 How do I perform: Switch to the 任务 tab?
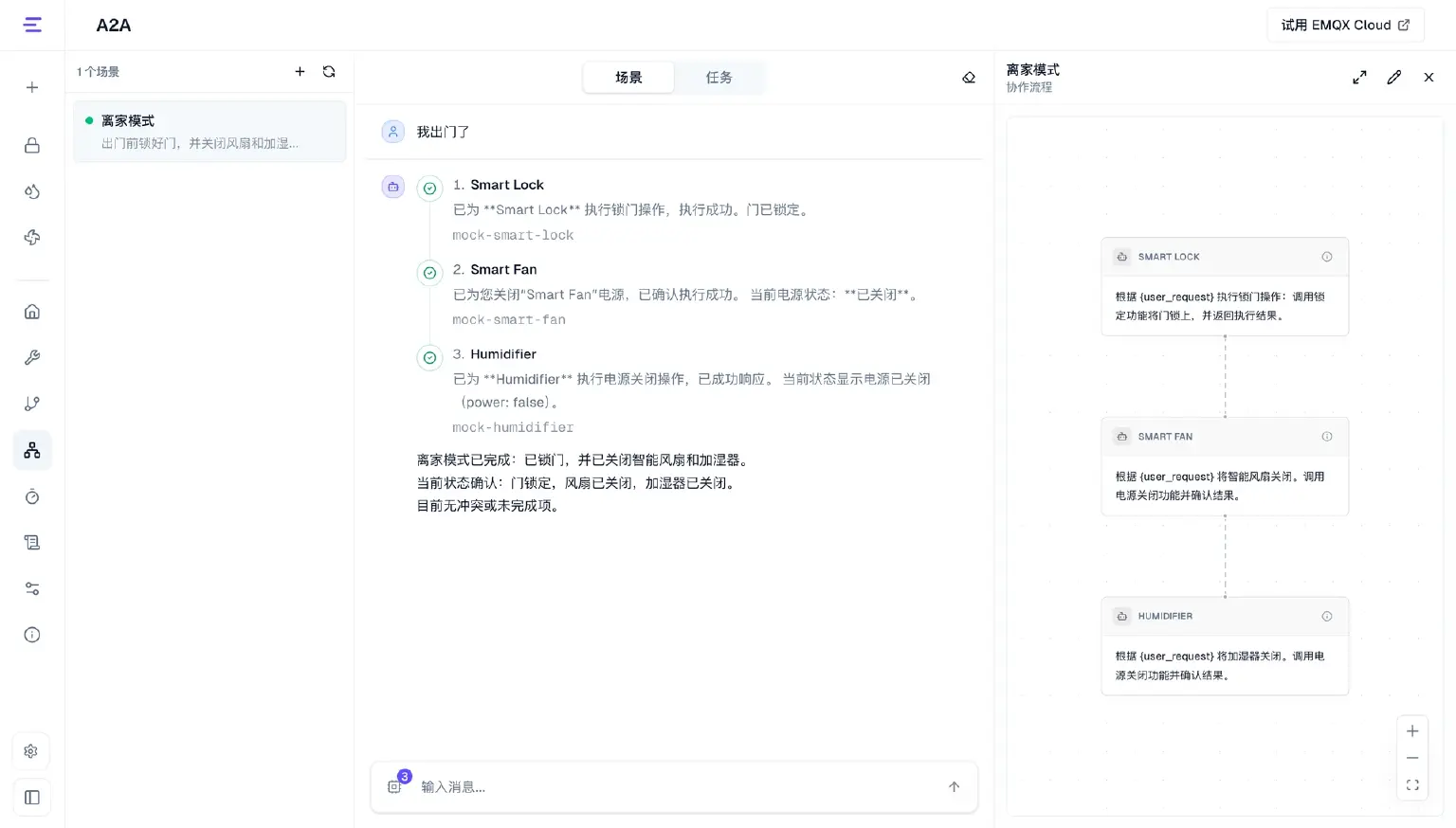[x=719, y=78]
